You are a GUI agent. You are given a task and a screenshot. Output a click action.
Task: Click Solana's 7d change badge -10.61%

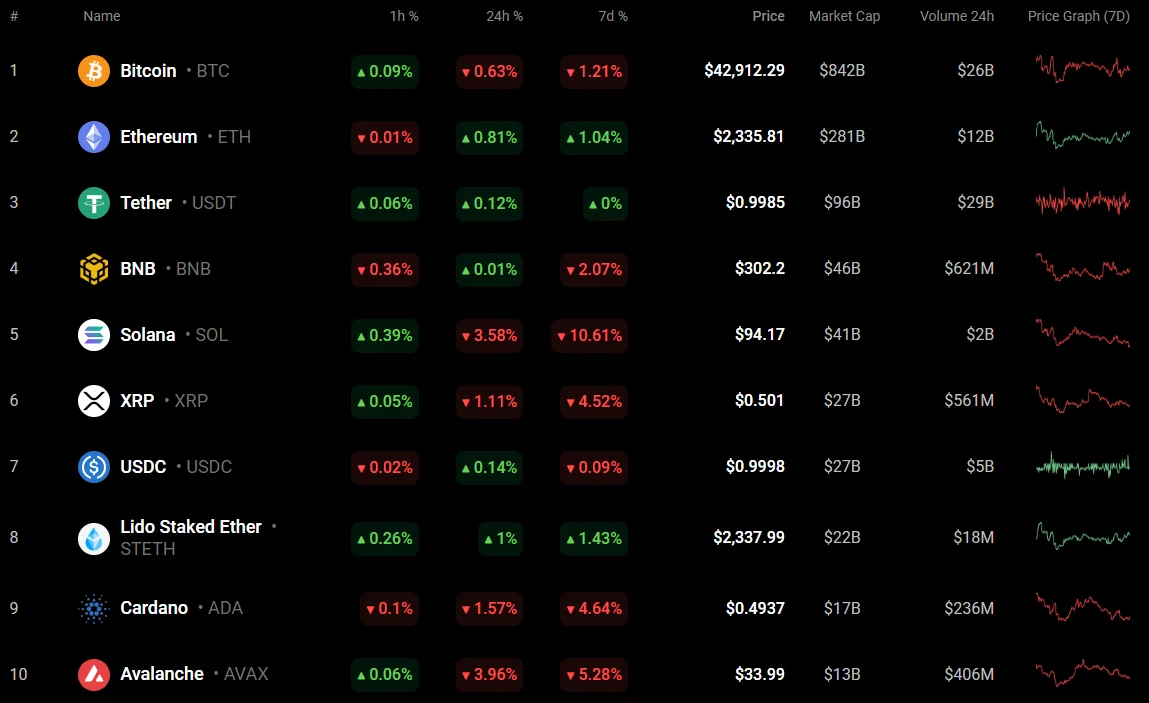click(x=589, y=336)
